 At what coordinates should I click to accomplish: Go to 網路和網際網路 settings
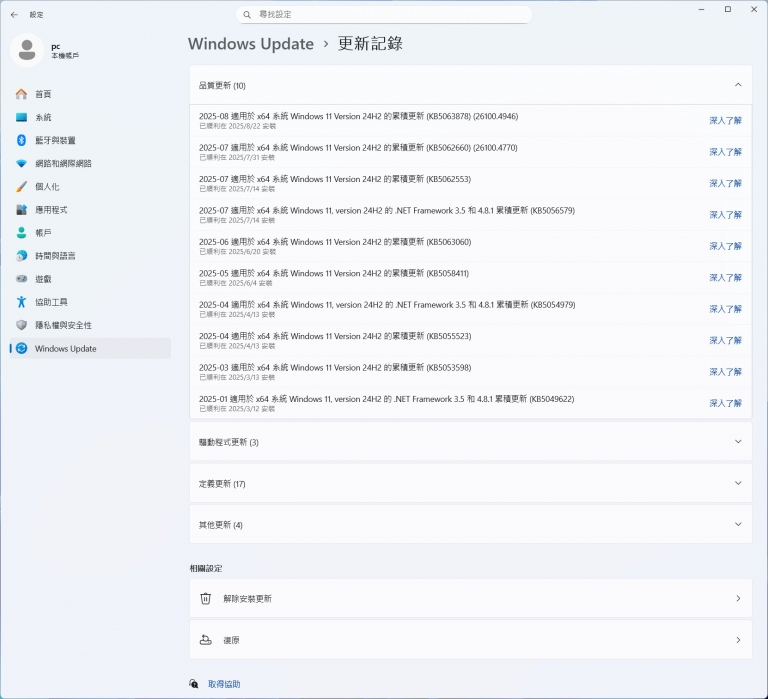tap(90, 163)
